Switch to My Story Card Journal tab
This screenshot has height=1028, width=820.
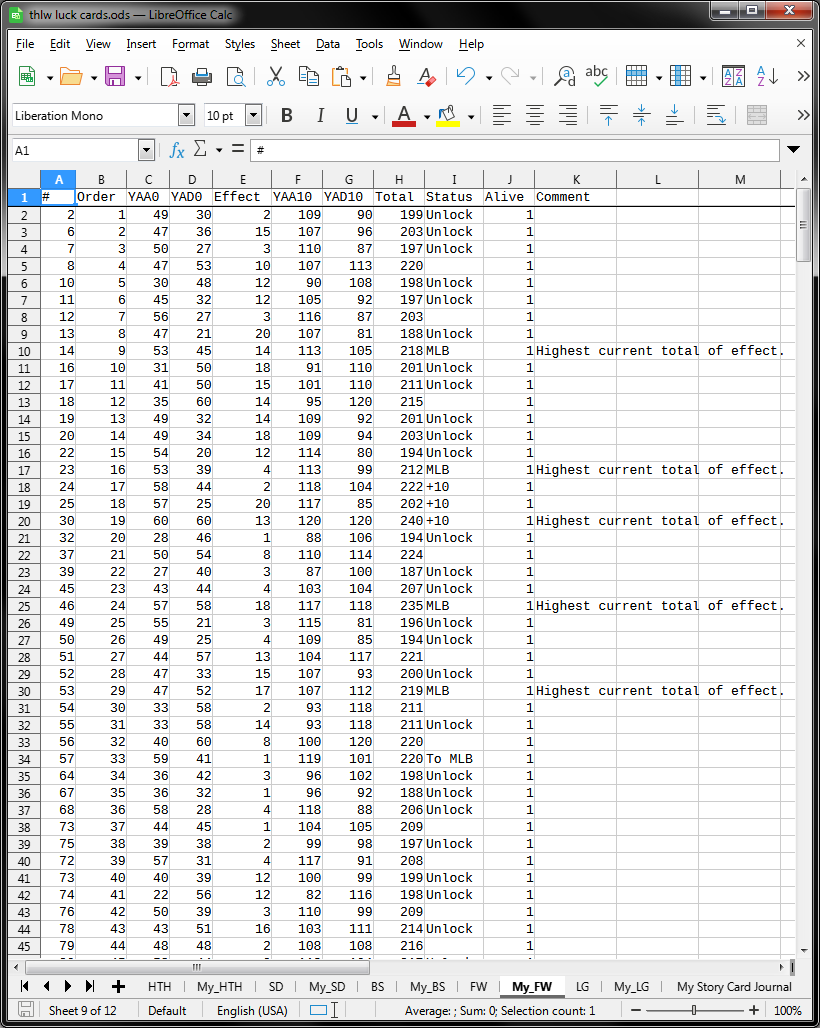coord(734,987)
